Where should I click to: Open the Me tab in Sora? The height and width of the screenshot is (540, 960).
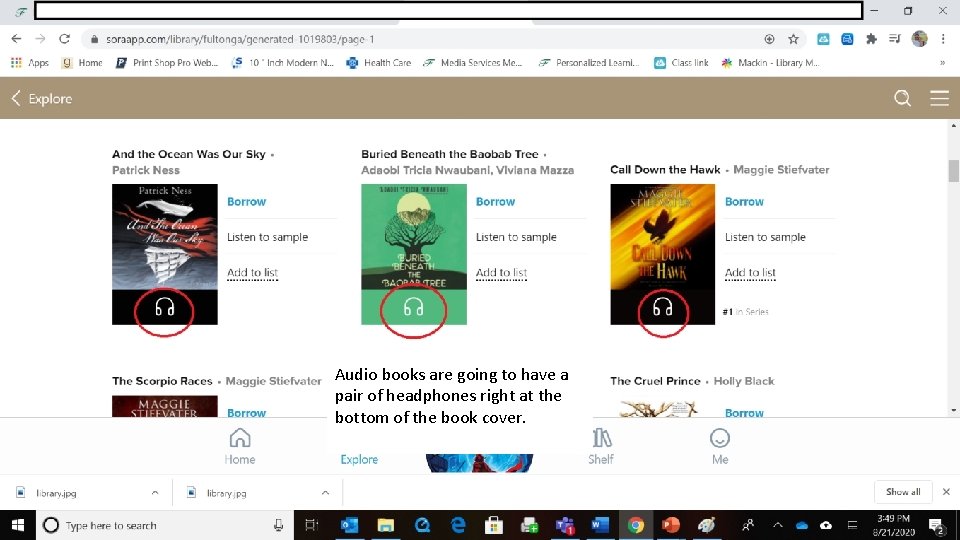[x=719, y=446]
